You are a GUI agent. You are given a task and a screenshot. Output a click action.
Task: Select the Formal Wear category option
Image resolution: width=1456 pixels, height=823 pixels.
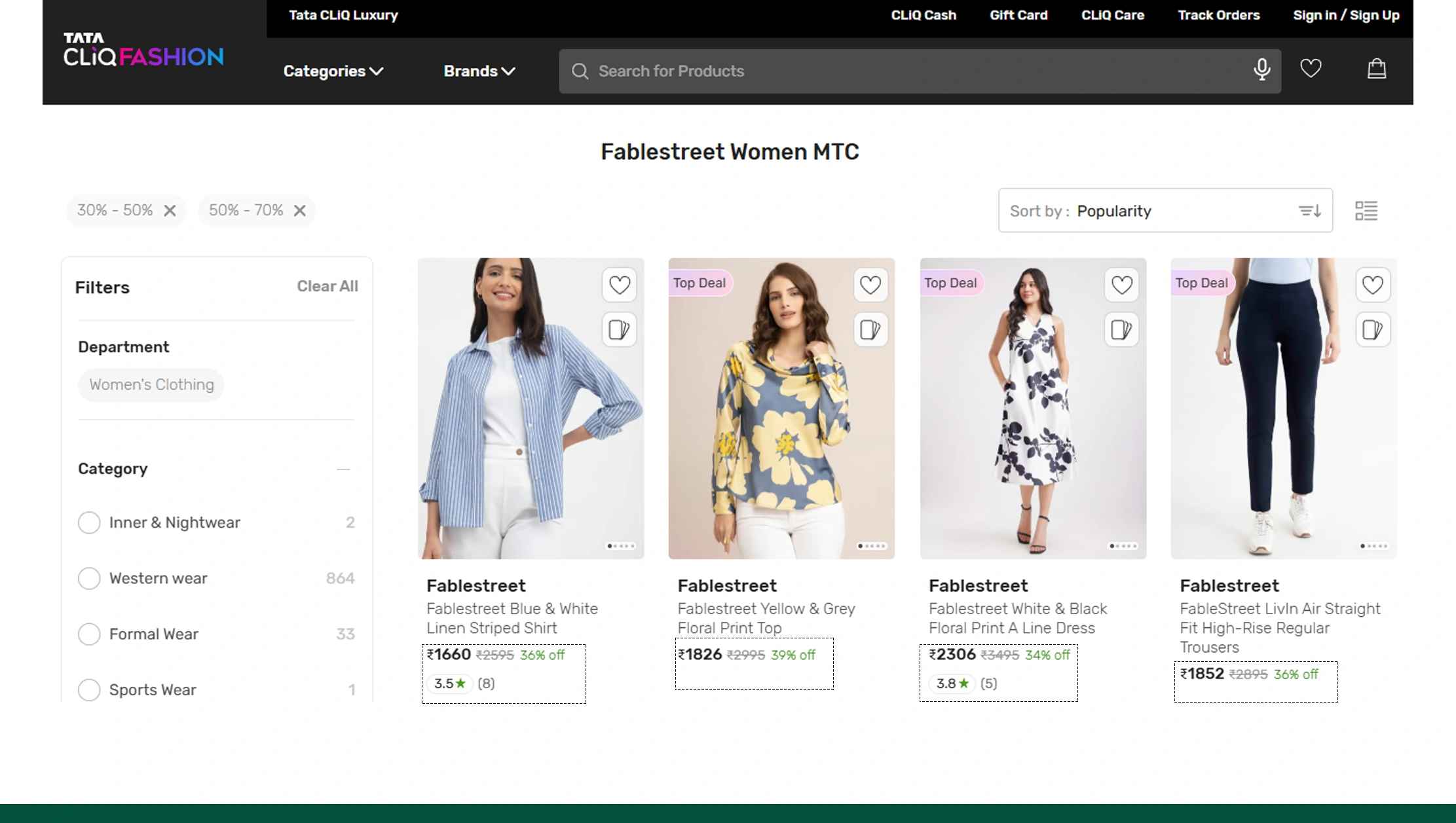coord(90,634)
